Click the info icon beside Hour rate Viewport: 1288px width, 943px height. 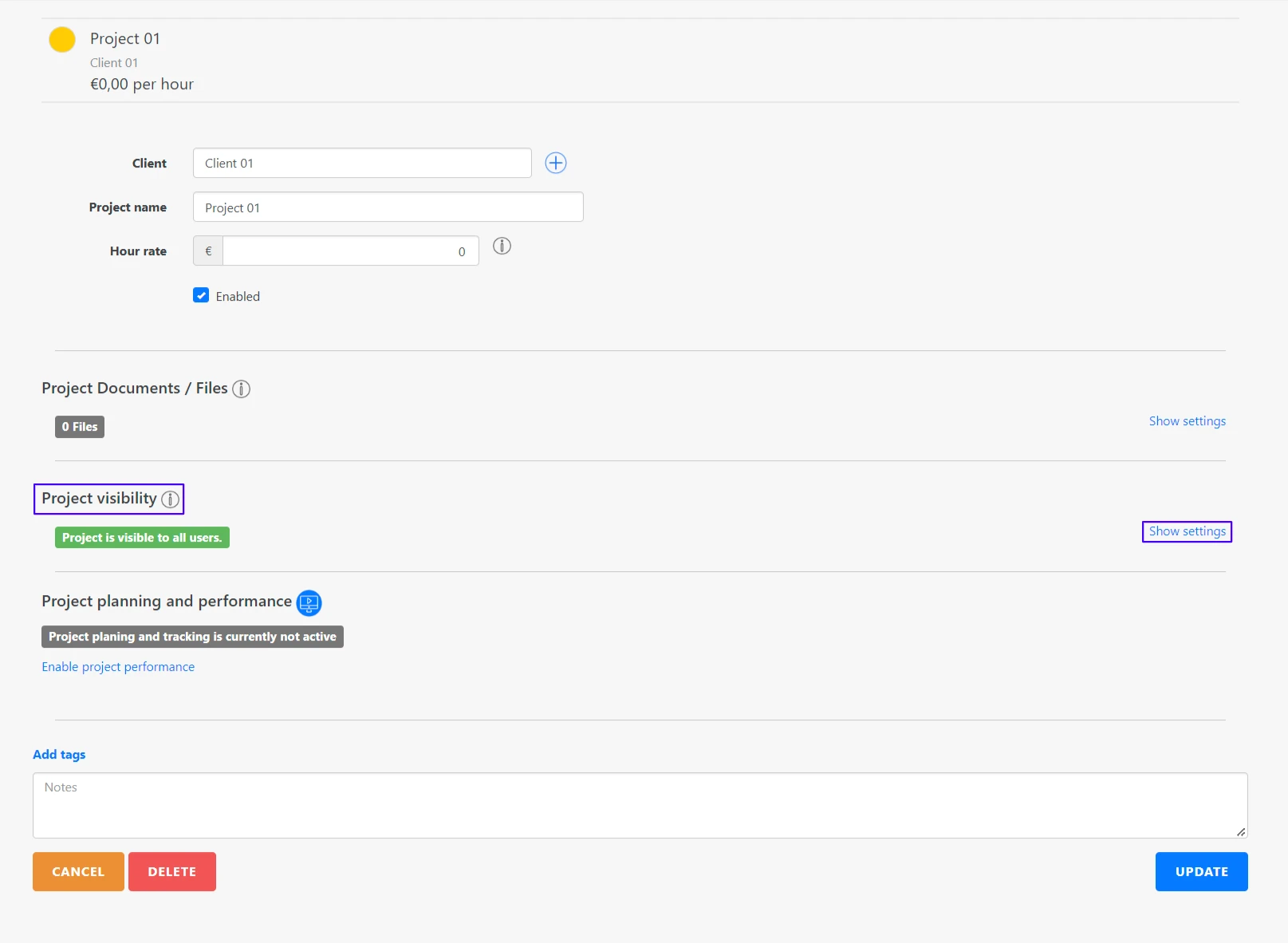click(502, 246)
